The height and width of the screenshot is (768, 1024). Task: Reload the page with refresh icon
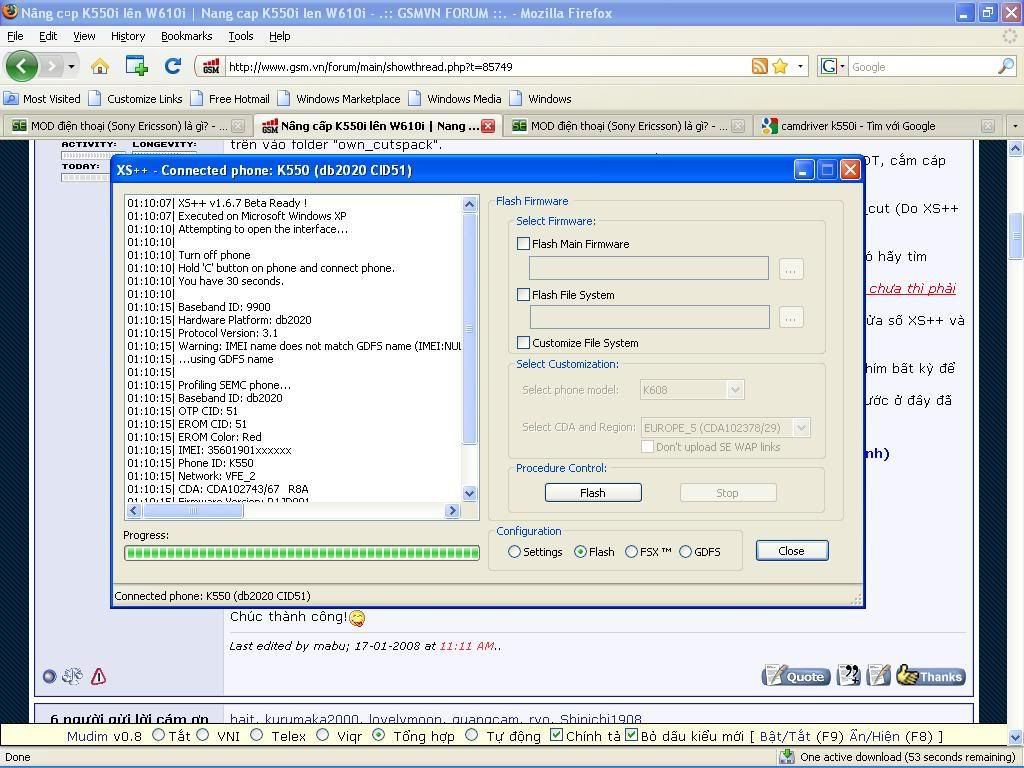172,66
